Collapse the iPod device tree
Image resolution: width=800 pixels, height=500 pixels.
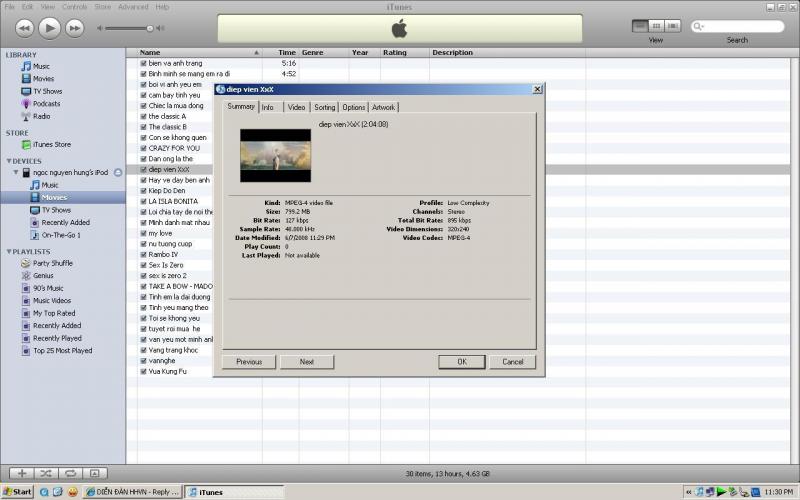click(15, 172)
